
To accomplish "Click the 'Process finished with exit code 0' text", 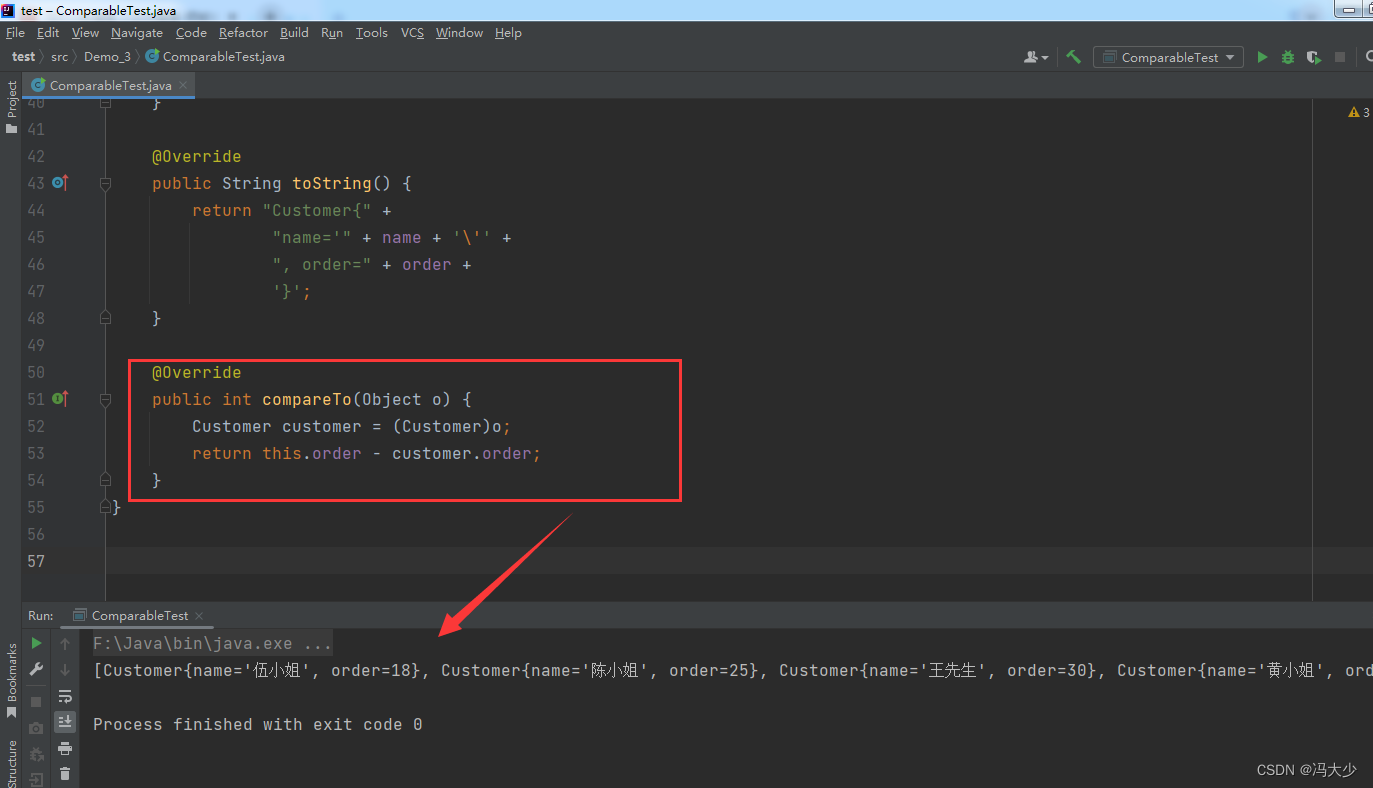I will [x=257, y=724].
